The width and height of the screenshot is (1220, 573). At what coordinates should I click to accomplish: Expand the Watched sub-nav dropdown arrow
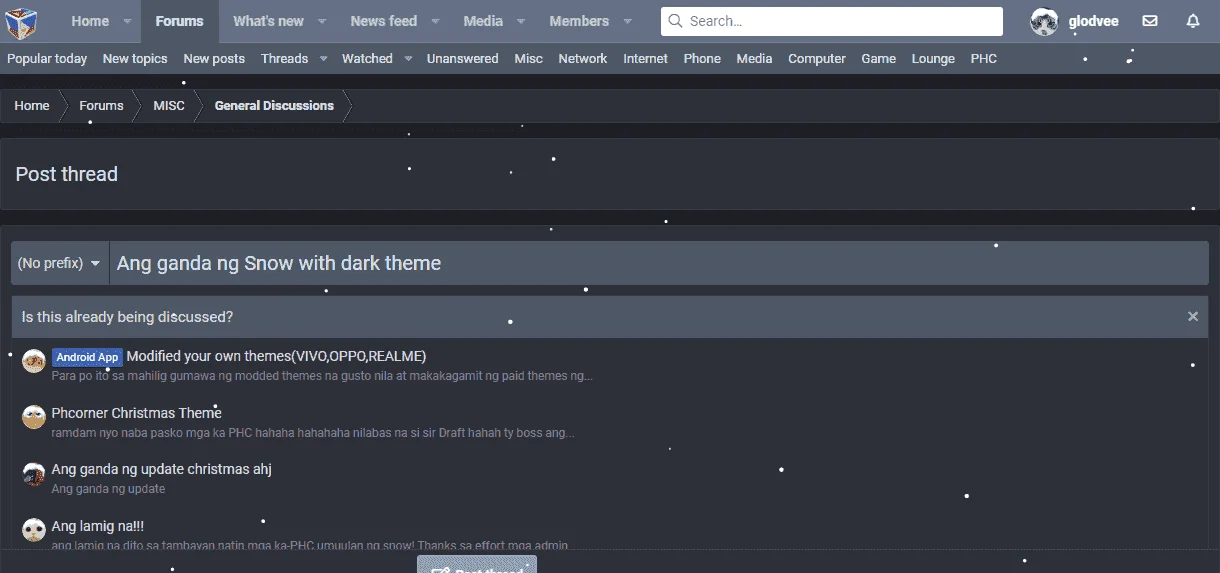coord(408,59)
